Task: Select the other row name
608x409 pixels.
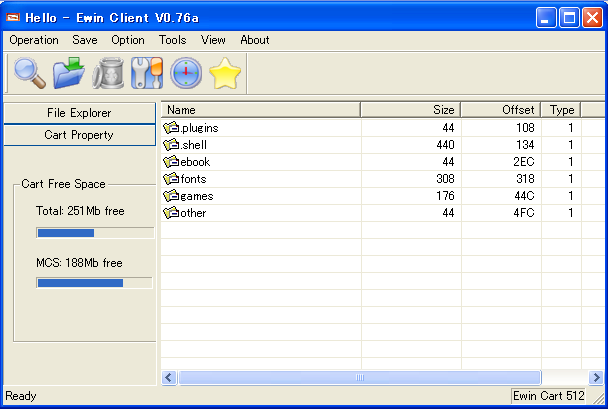Action: coord(193,213)
